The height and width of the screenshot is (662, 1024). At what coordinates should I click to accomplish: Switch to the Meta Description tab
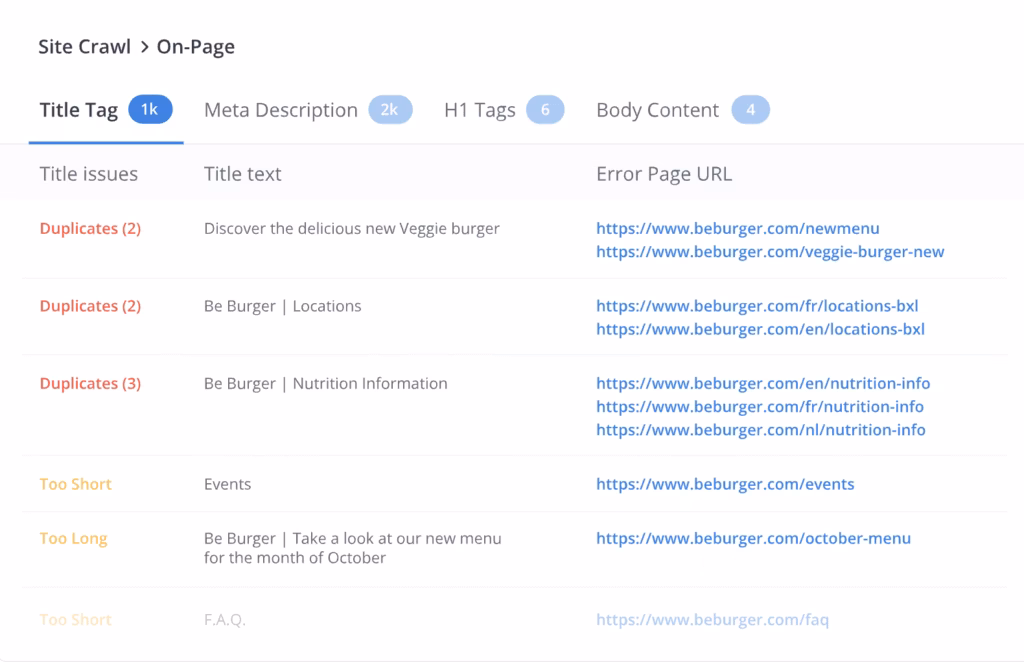pos(280,110)
